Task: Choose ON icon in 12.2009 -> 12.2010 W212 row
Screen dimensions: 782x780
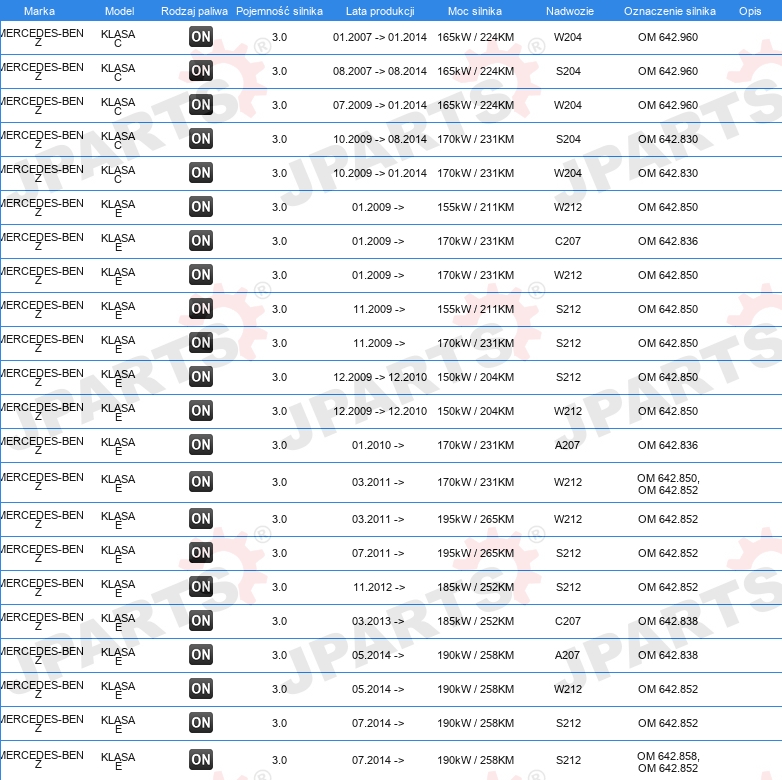Action: (x=201, y=410)
